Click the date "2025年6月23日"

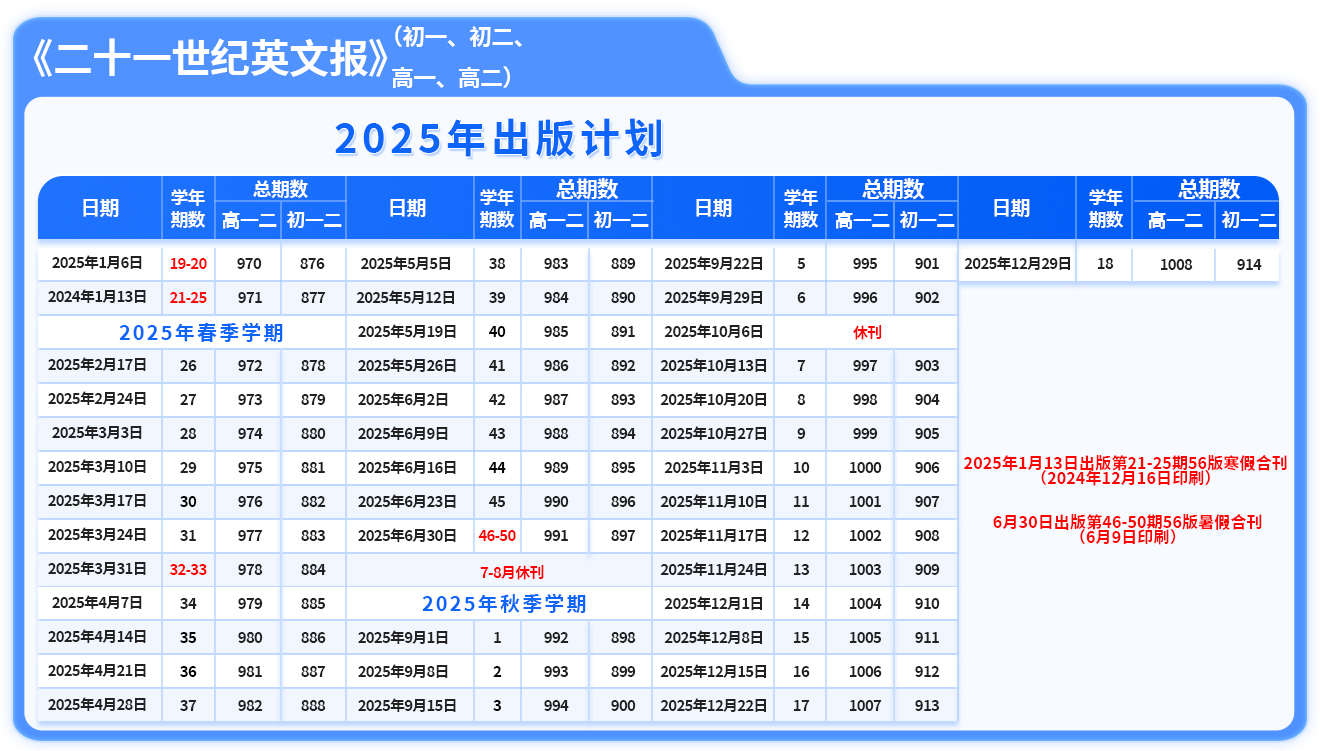pyautogui.click(x=406, y=502)
